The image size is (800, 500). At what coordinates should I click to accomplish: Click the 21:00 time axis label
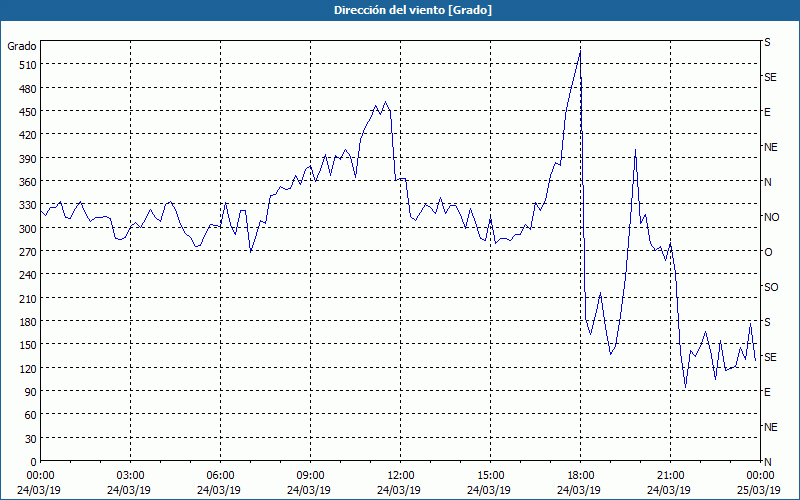click(x=670, y=476)
